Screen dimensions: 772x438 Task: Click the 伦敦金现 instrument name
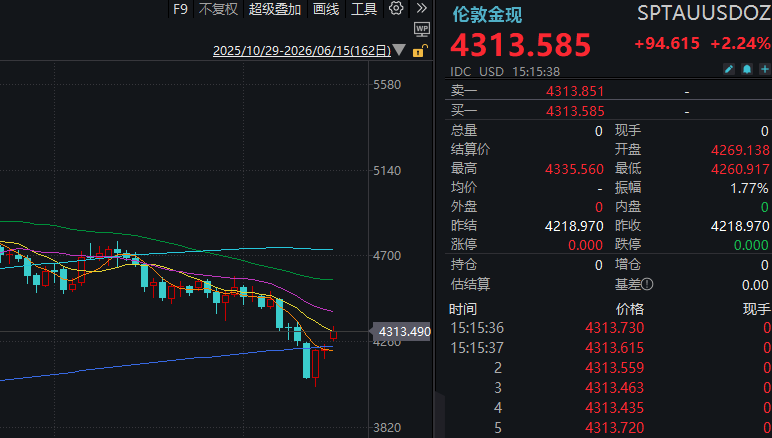(487, 15)
